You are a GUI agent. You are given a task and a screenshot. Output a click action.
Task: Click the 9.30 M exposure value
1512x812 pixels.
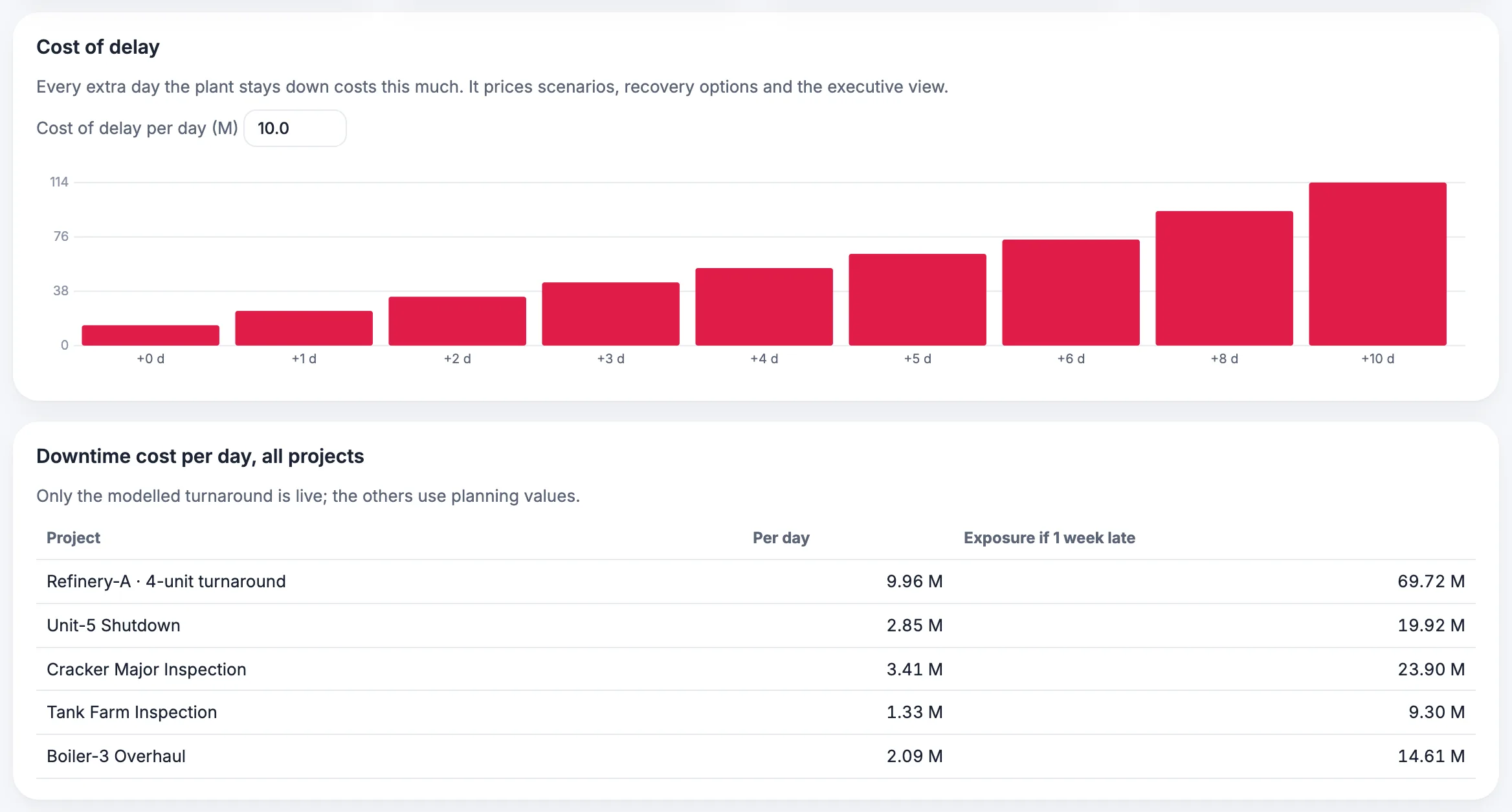(x=1437, y=712)
